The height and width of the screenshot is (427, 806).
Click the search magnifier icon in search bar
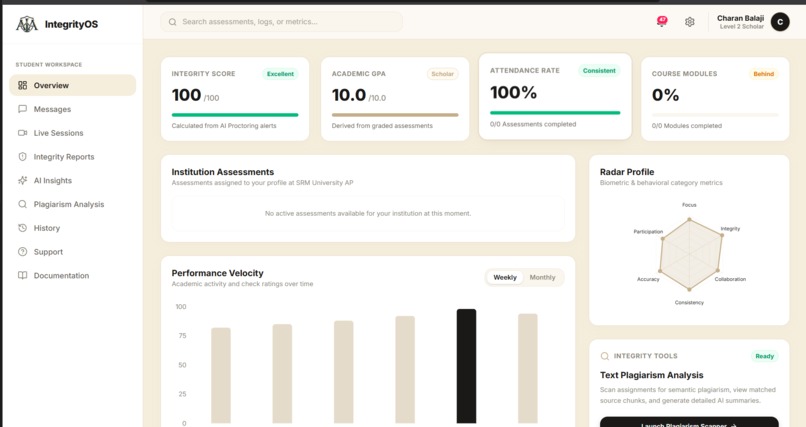pos(173,22)
